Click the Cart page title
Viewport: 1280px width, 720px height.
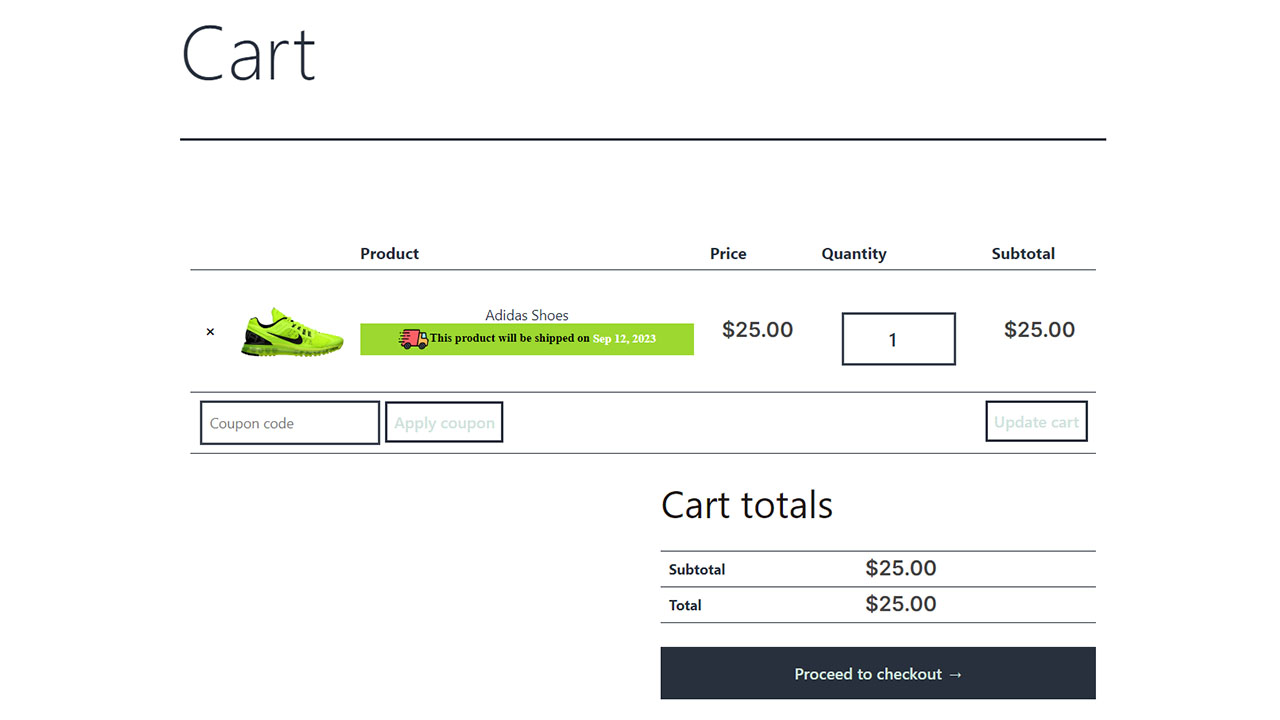coord(248,54)
